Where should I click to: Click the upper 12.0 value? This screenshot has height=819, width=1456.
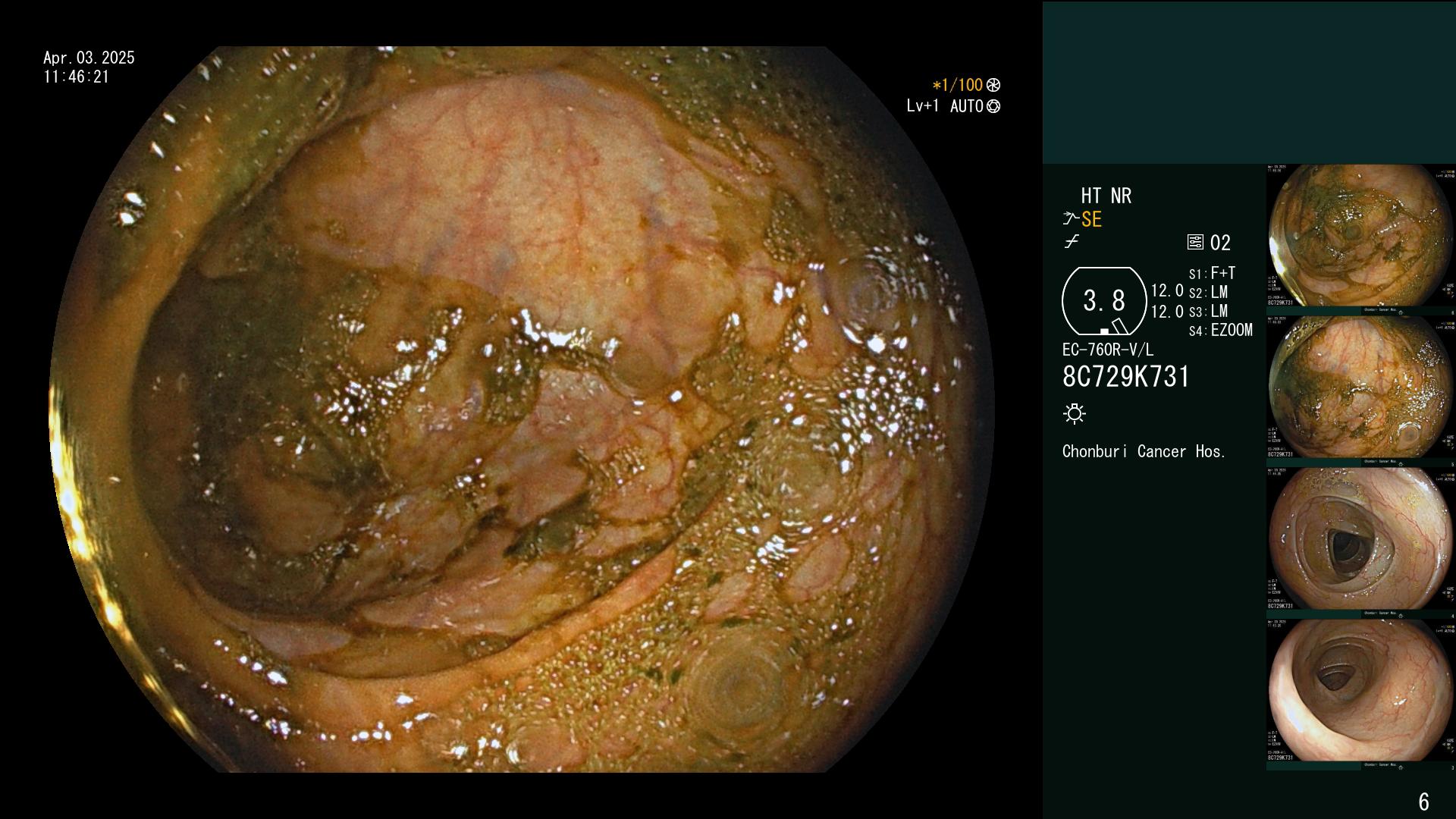[1167, 291]
